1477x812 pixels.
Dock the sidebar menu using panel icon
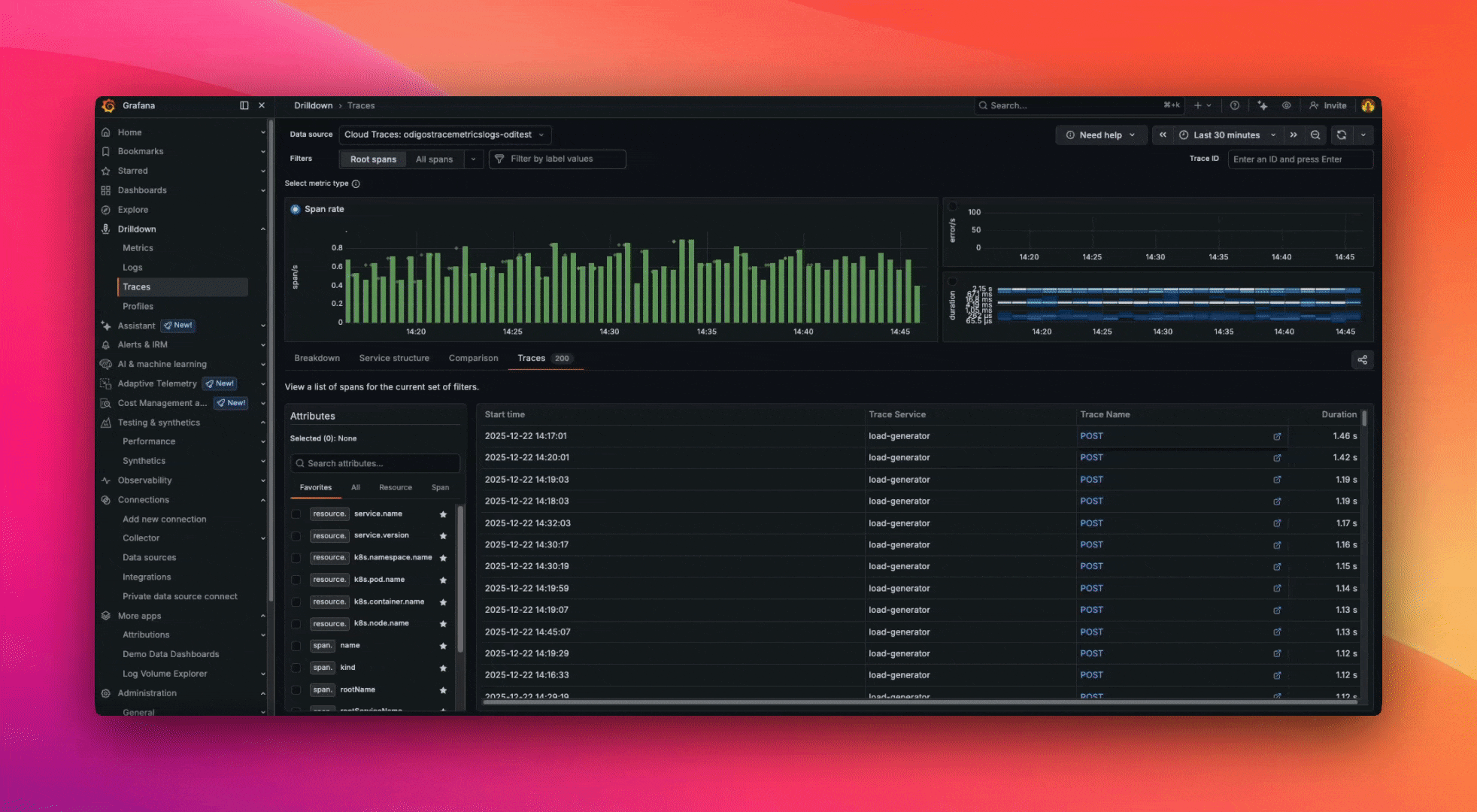click(244, 106)
